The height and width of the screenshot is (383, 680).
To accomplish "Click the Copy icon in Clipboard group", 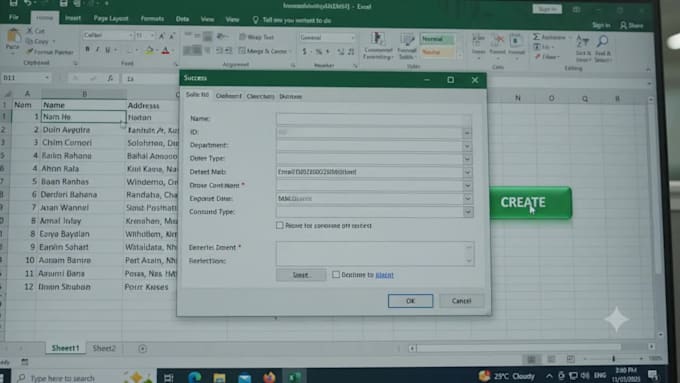I will point(29,41).
